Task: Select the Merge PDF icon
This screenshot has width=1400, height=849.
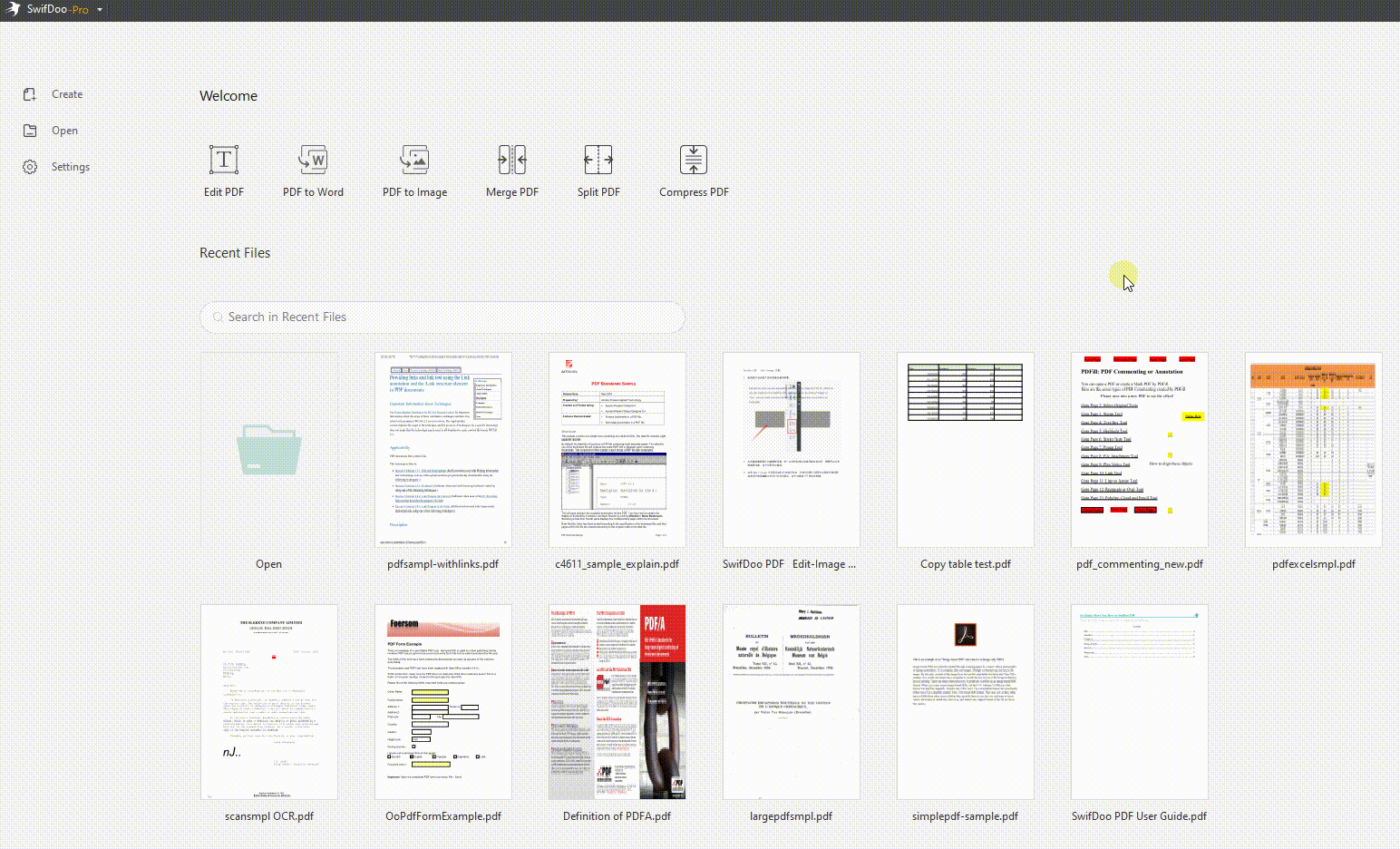Action: [x=512, y=160]
